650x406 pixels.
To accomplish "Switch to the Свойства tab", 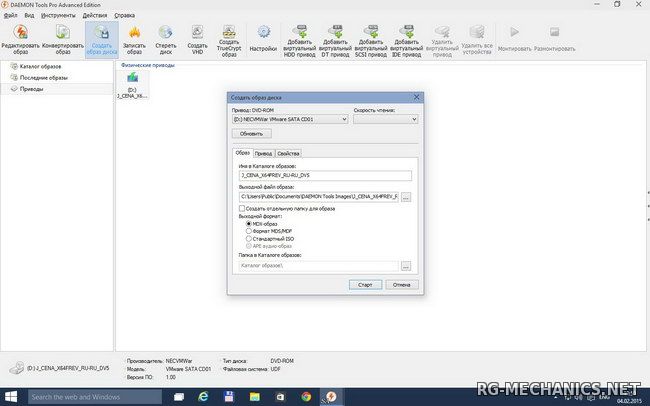I will 288,153.
